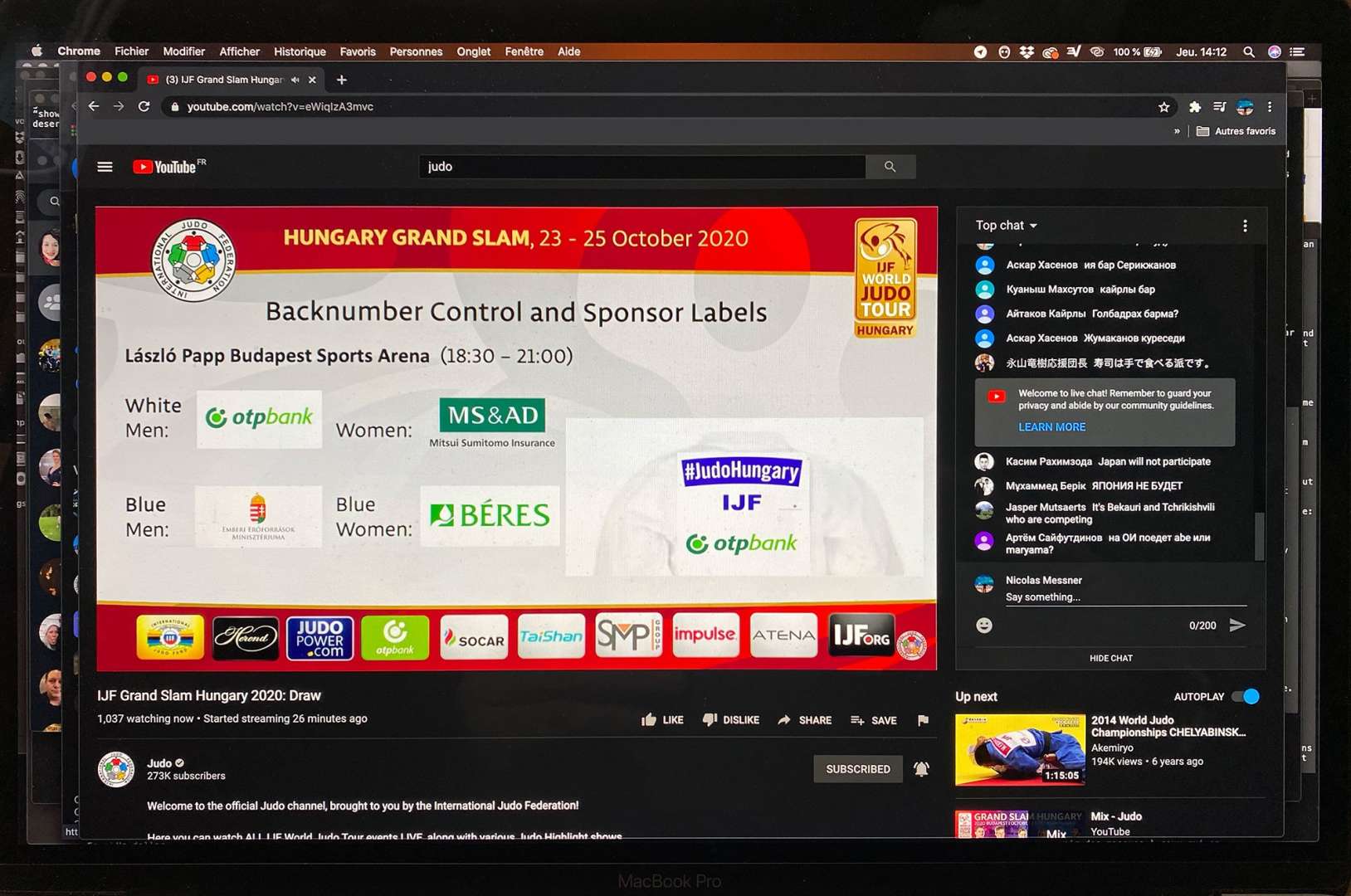Click the LEARN MORE link in the chat notice

pos(1051,427)
